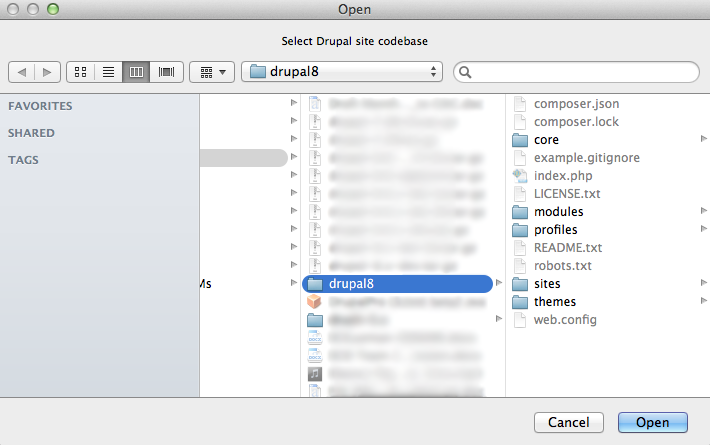Expand the core folder arrow
Screen dimensions: 710x445
point(704,139)
